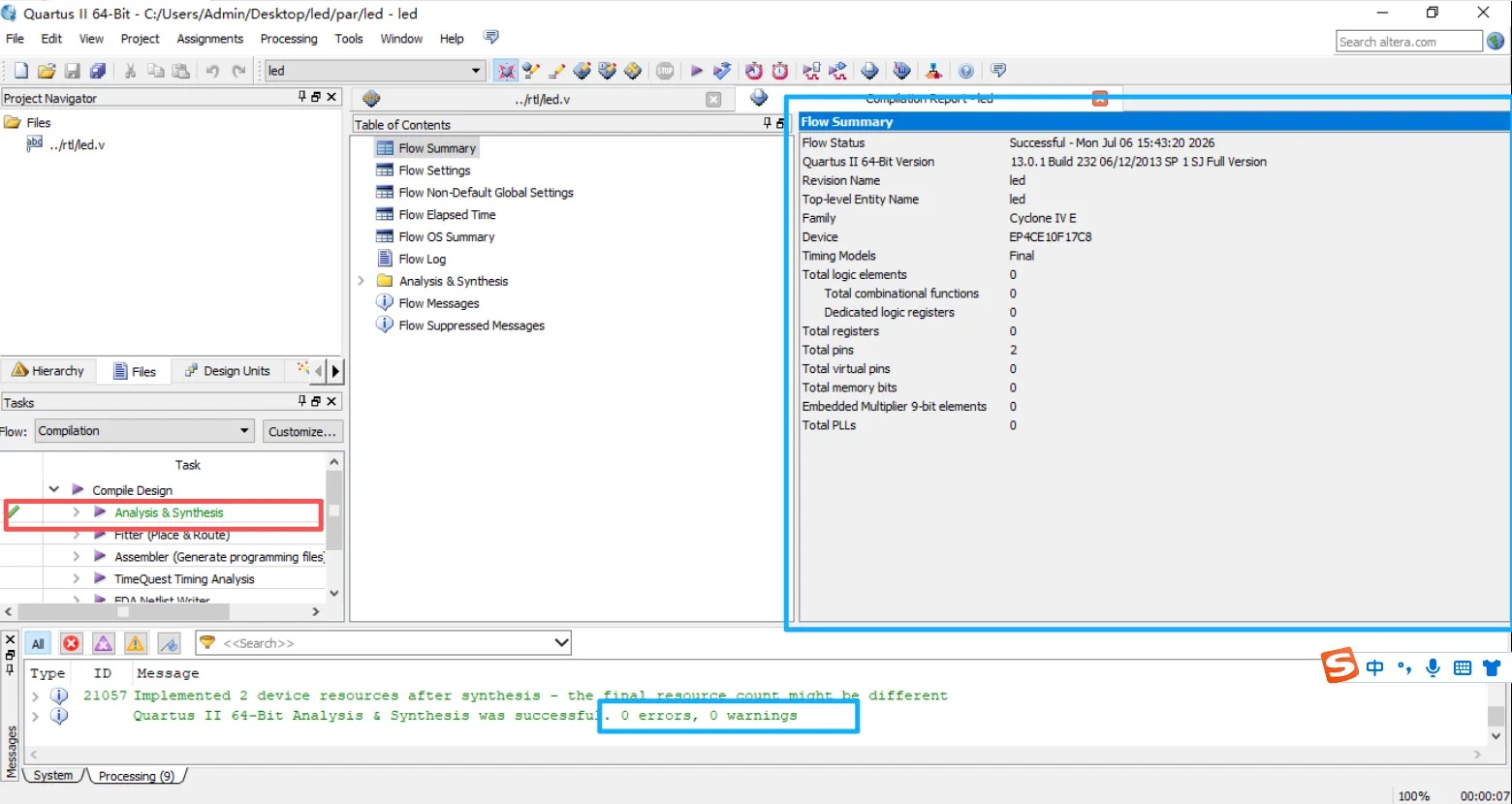The width and height of the screenshot is (1512, 804).
Task: Switch to the System messages tab
Action: coord(53,776)
